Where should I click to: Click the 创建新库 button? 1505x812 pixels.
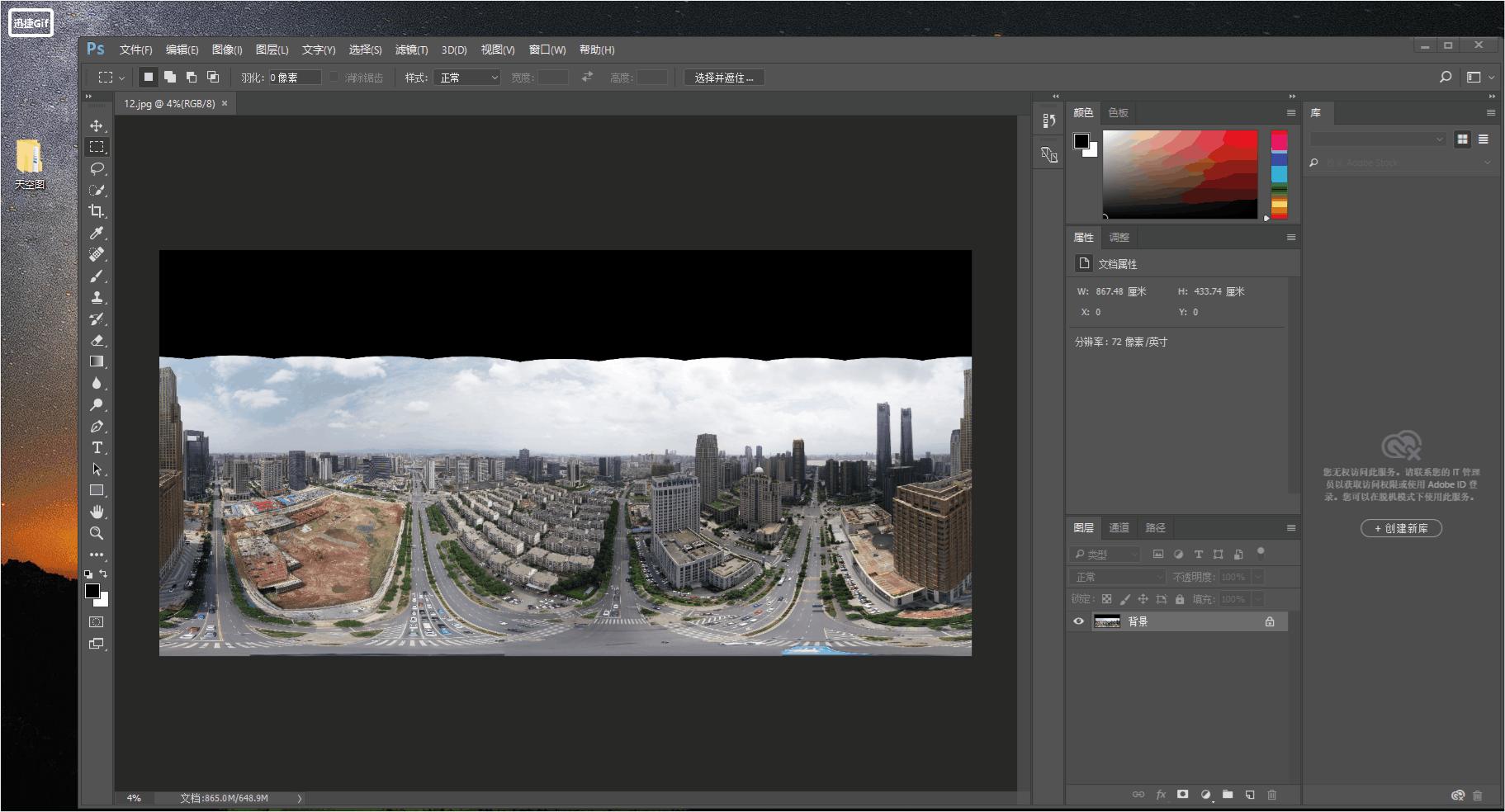pos(1401,528)
